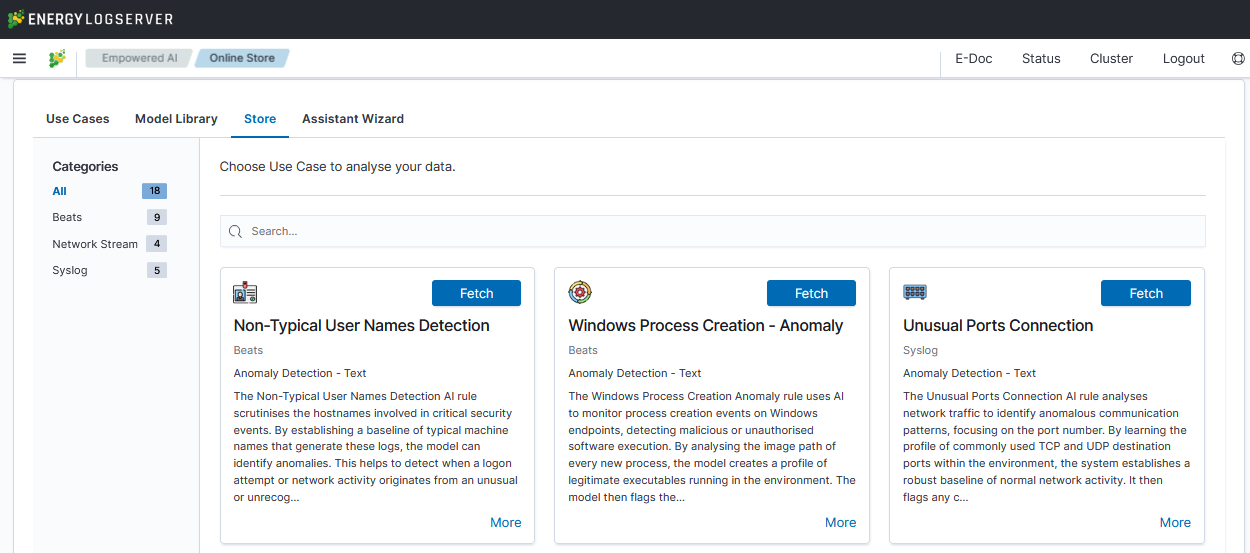This screenshot has height=553, width=1250.
Task: Fetch the Unusual Ports Connection rule
Action: 1145,293
